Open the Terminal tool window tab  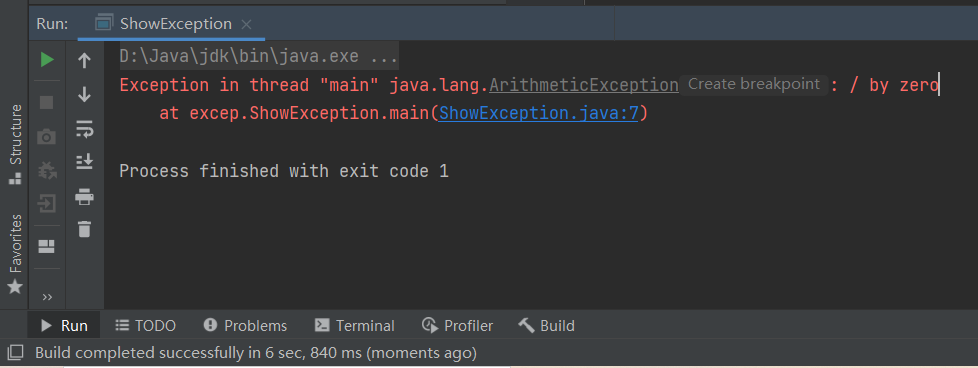pyautogui.click(x=355, y=326)
